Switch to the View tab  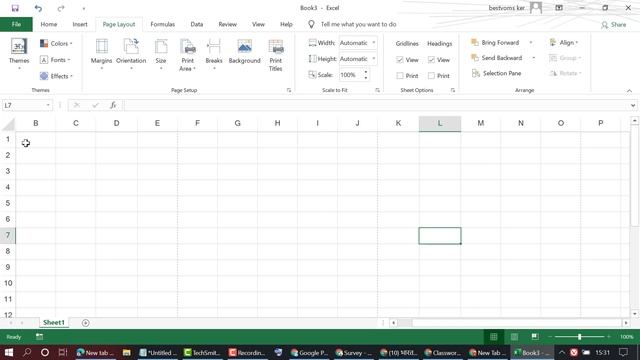[258, 24]
